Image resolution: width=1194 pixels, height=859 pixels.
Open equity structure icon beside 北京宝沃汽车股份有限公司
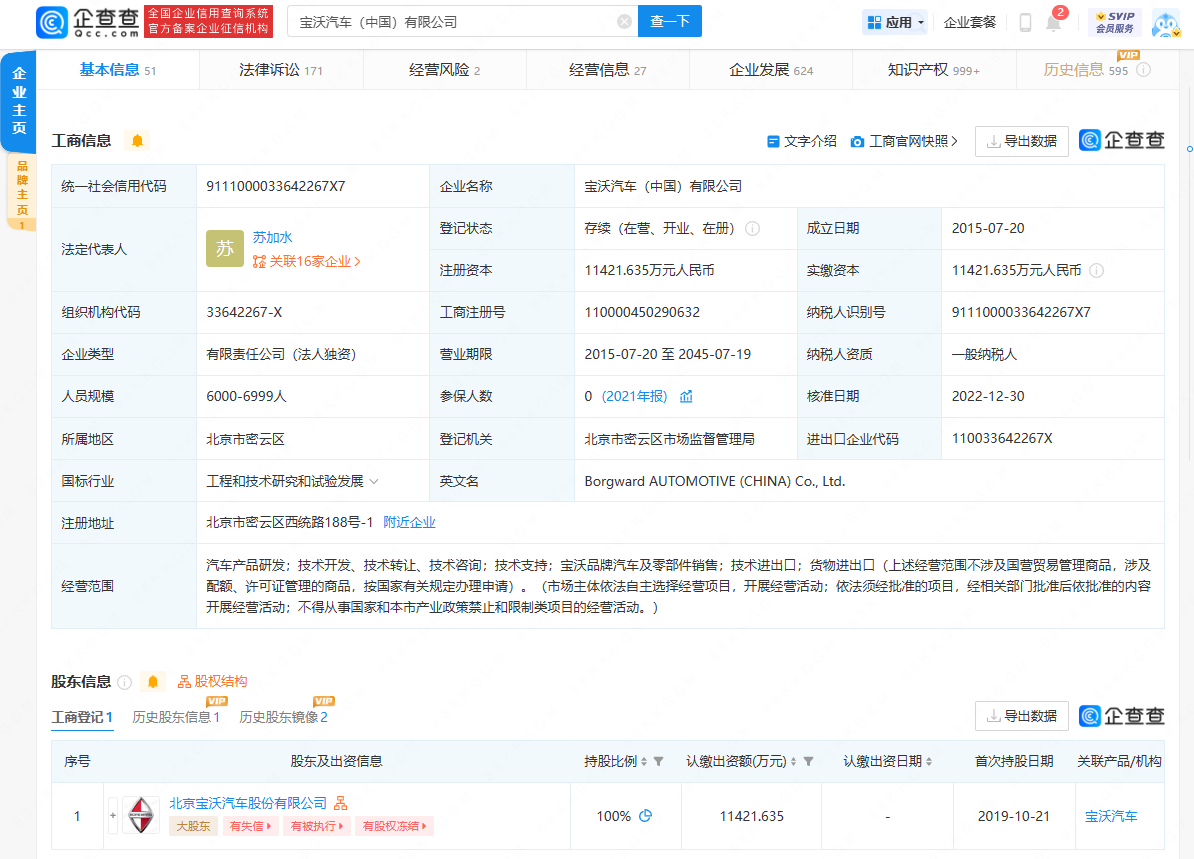341,803
